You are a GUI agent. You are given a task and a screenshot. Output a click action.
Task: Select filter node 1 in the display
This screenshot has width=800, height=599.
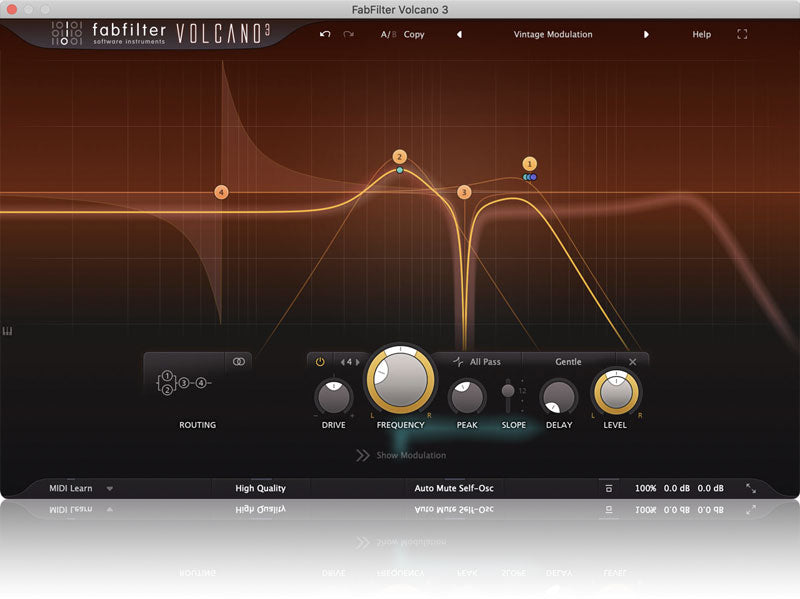point(530,164)
